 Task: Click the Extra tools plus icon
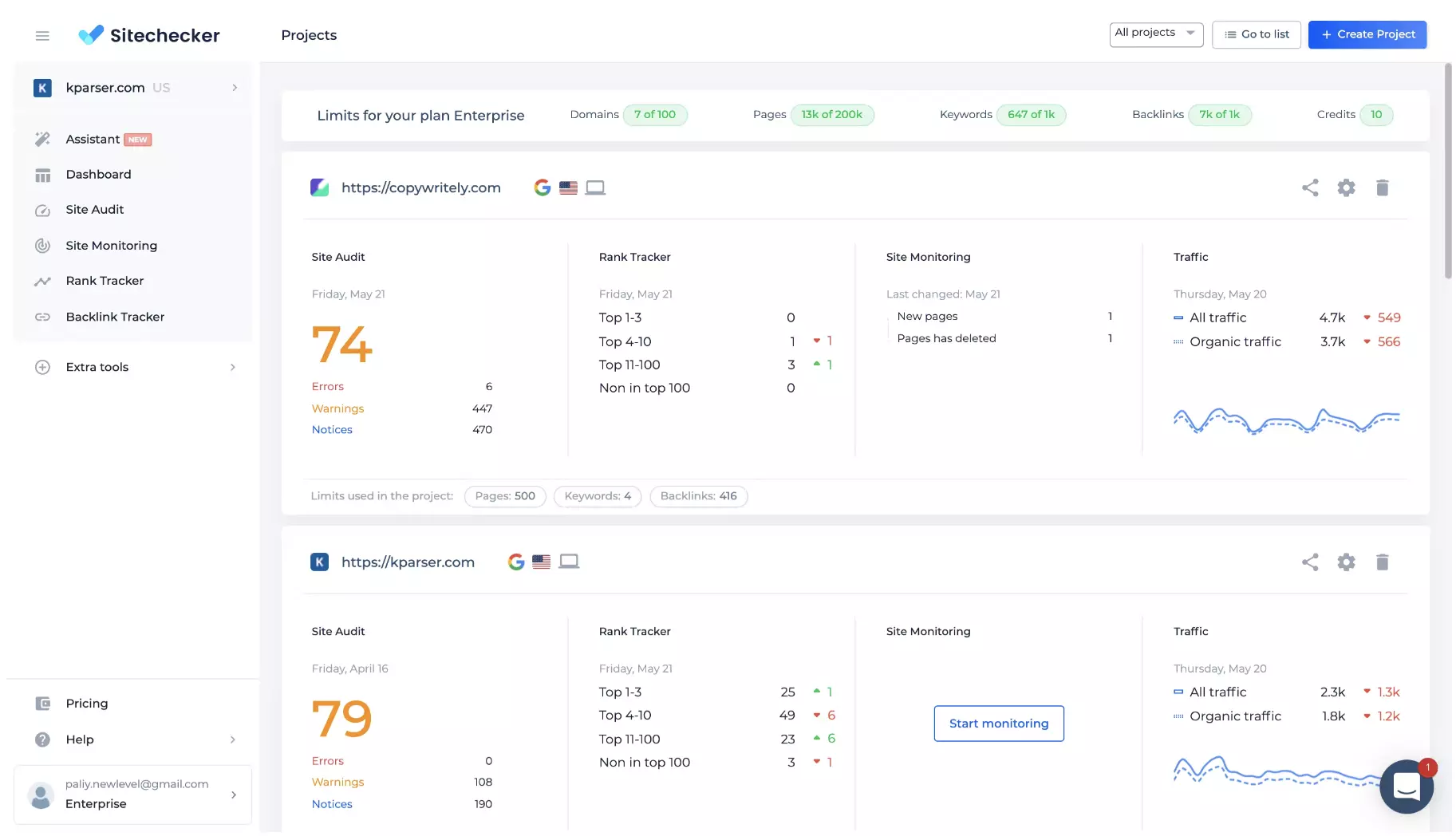pyautogui.click(x=42, y=367)
